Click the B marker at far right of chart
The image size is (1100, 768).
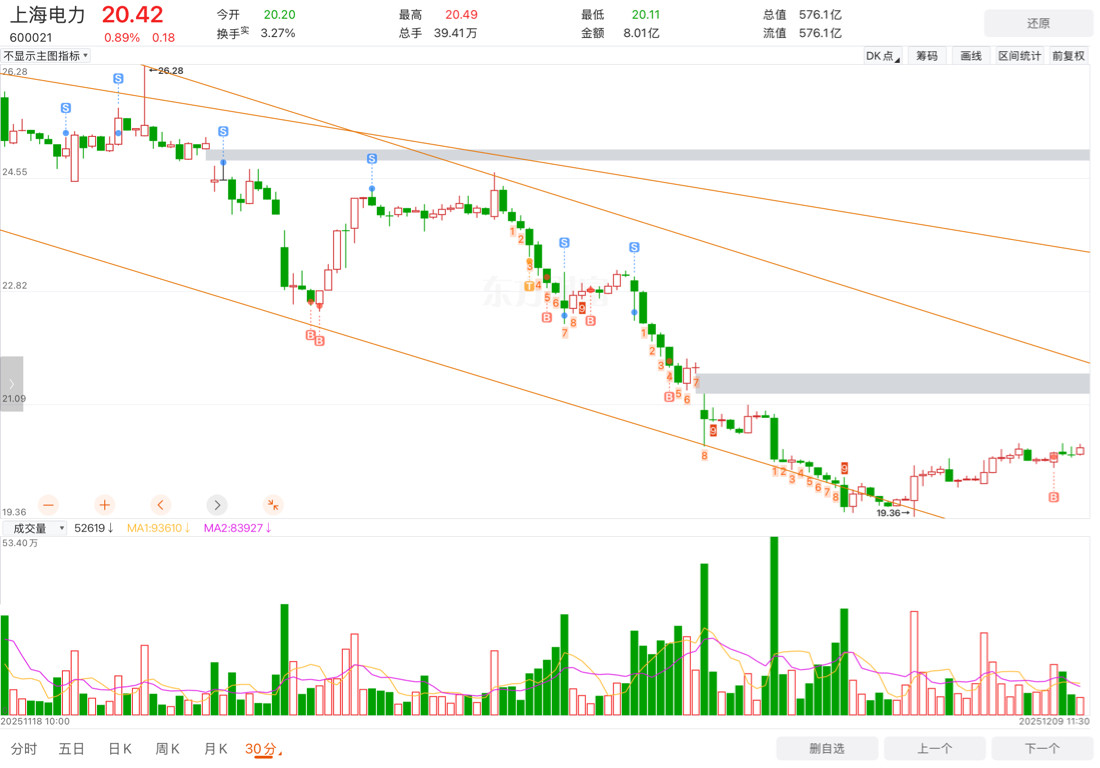1053,497
